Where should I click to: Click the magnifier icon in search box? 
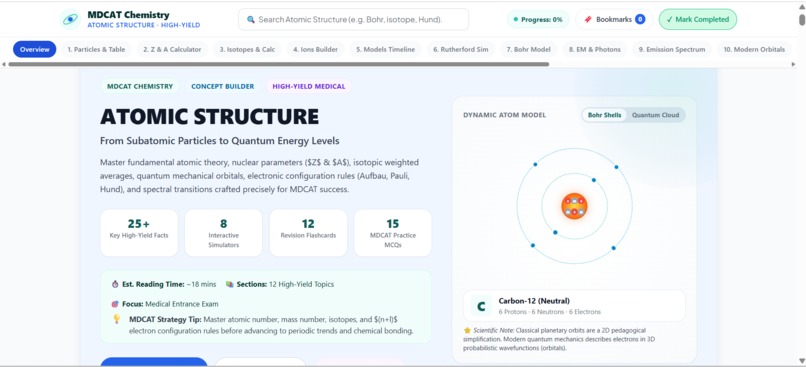tap(251, 20)
